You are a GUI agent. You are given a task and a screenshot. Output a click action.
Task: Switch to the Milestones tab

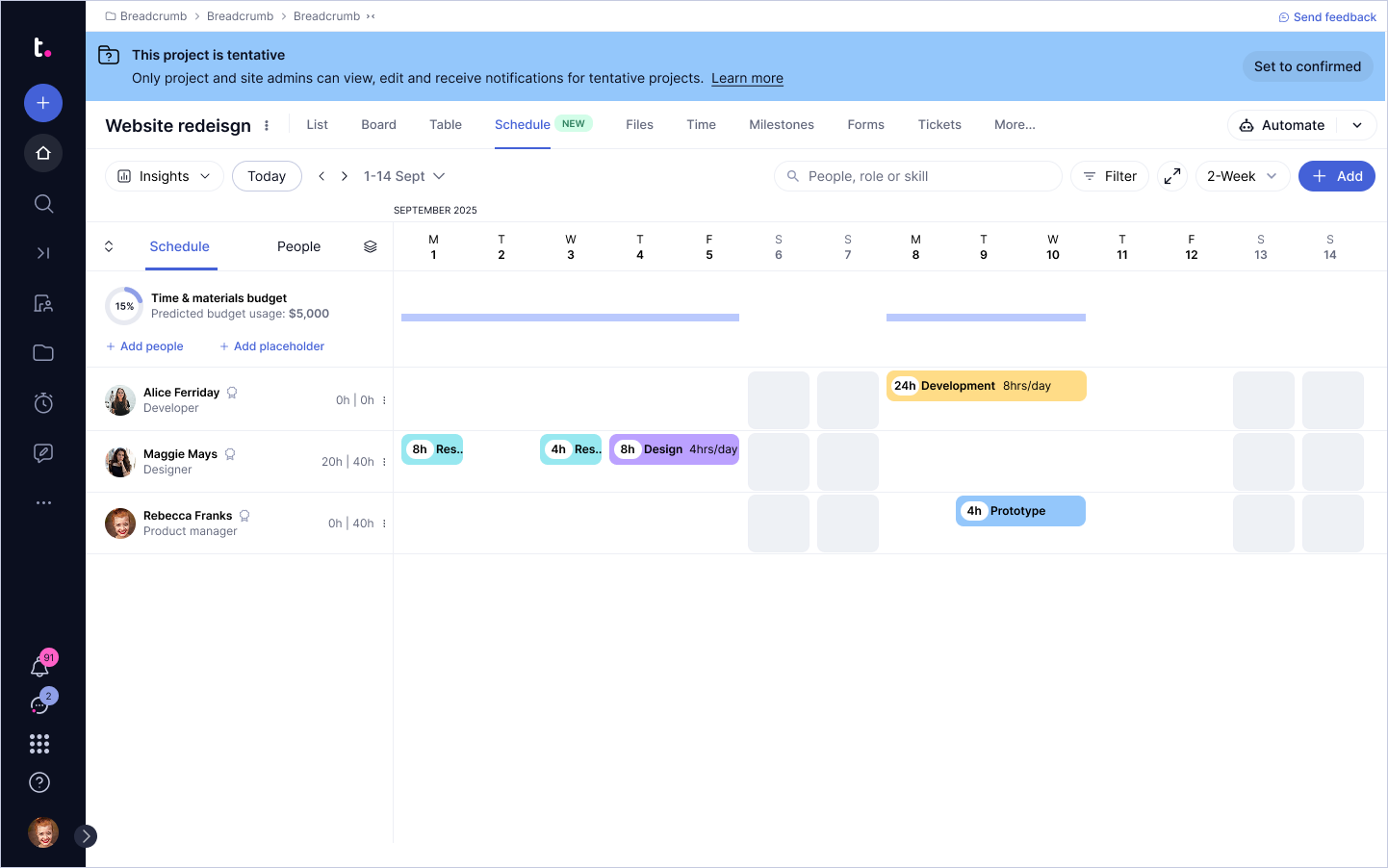click(781, 125)
